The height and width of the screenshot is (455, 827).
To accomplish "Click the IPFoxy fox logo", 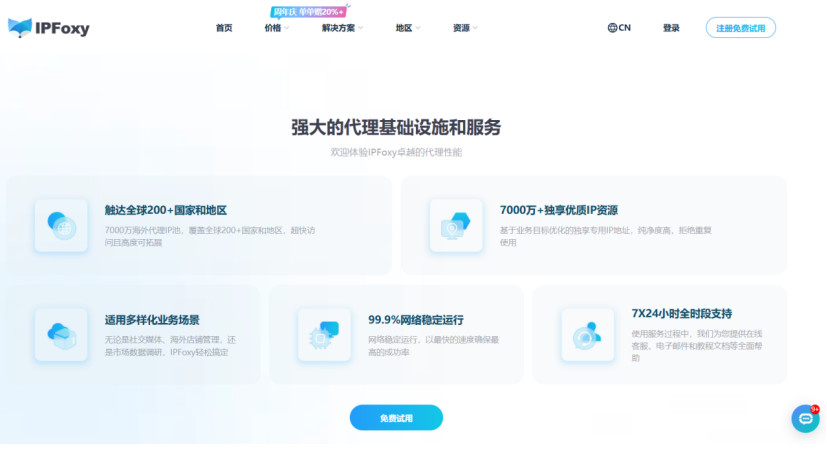I will [x=19, y=28].
